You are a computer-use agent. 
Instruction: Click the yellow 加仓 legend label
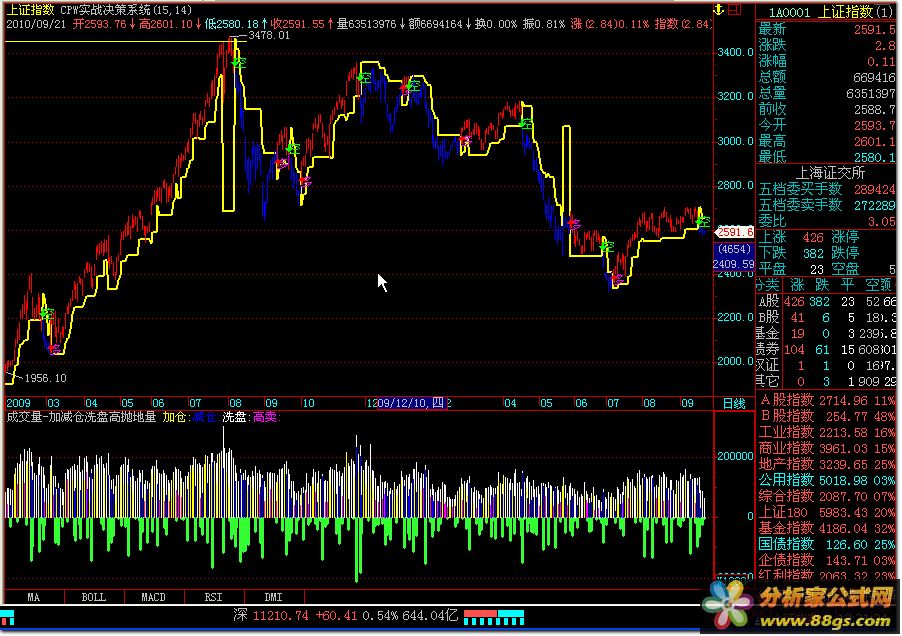click(175, 417)
